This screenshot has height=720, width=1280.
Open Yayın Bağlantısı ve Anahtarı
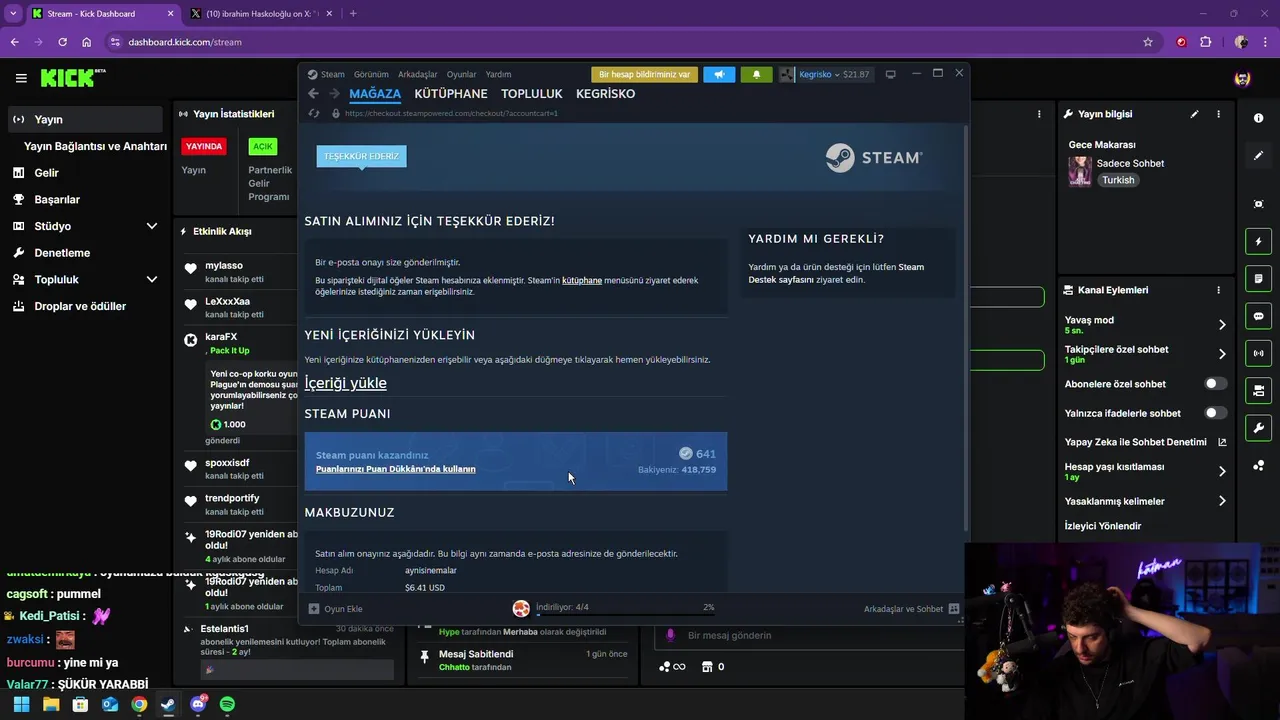[95, 146]
